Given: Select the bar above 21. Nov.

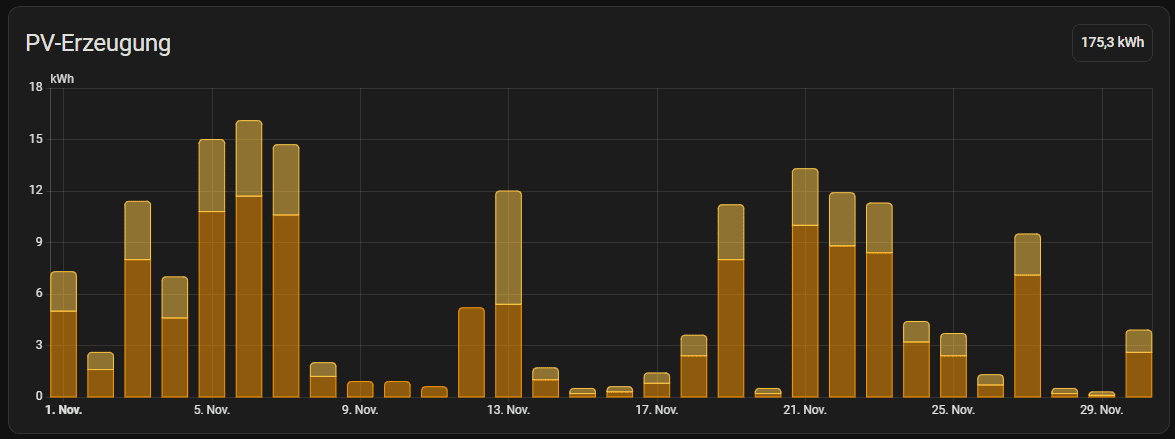Looking at the screenshot, I should (806, 282).
